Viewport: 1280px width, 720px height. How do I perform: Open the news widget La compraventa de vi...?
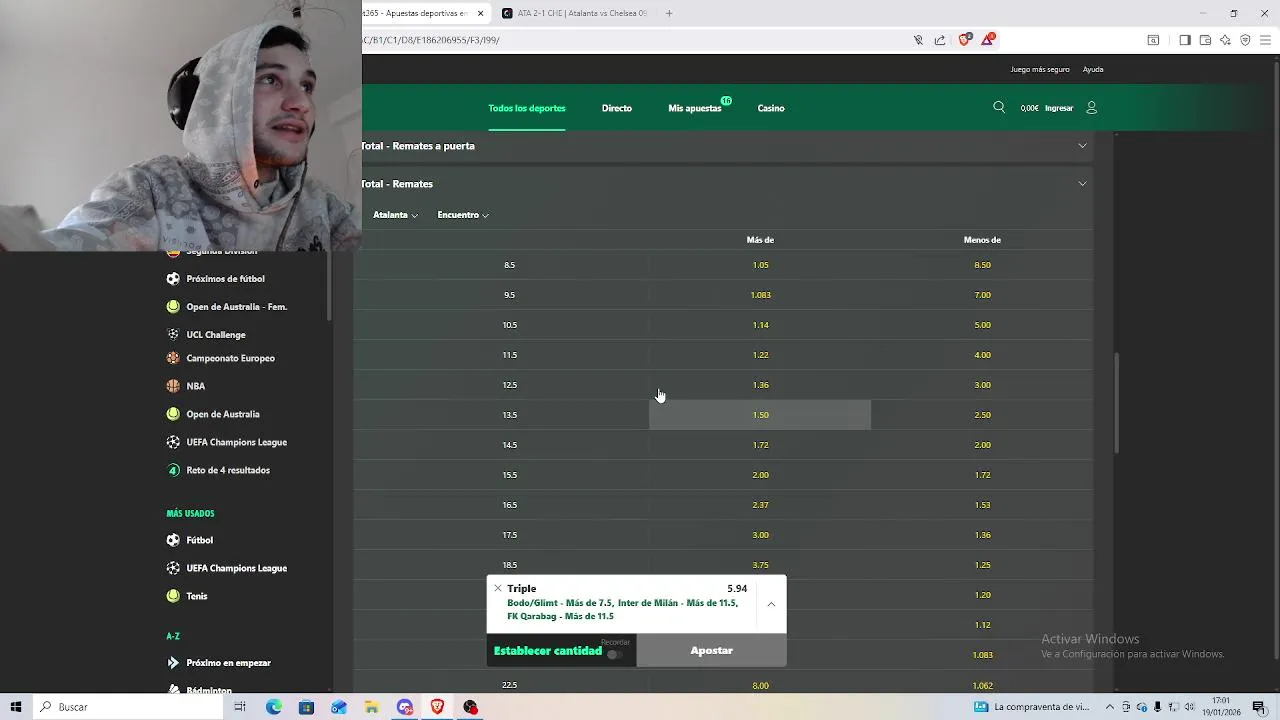1031,707
